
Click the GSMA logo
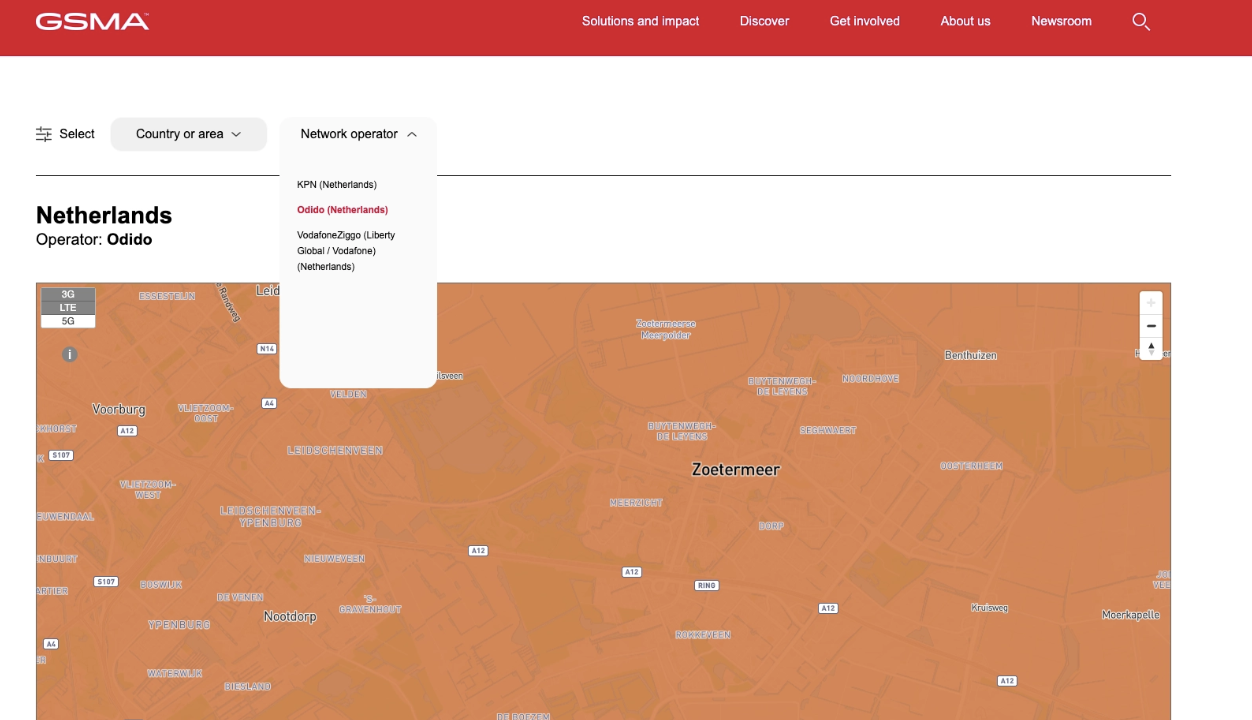click(92, 21)
